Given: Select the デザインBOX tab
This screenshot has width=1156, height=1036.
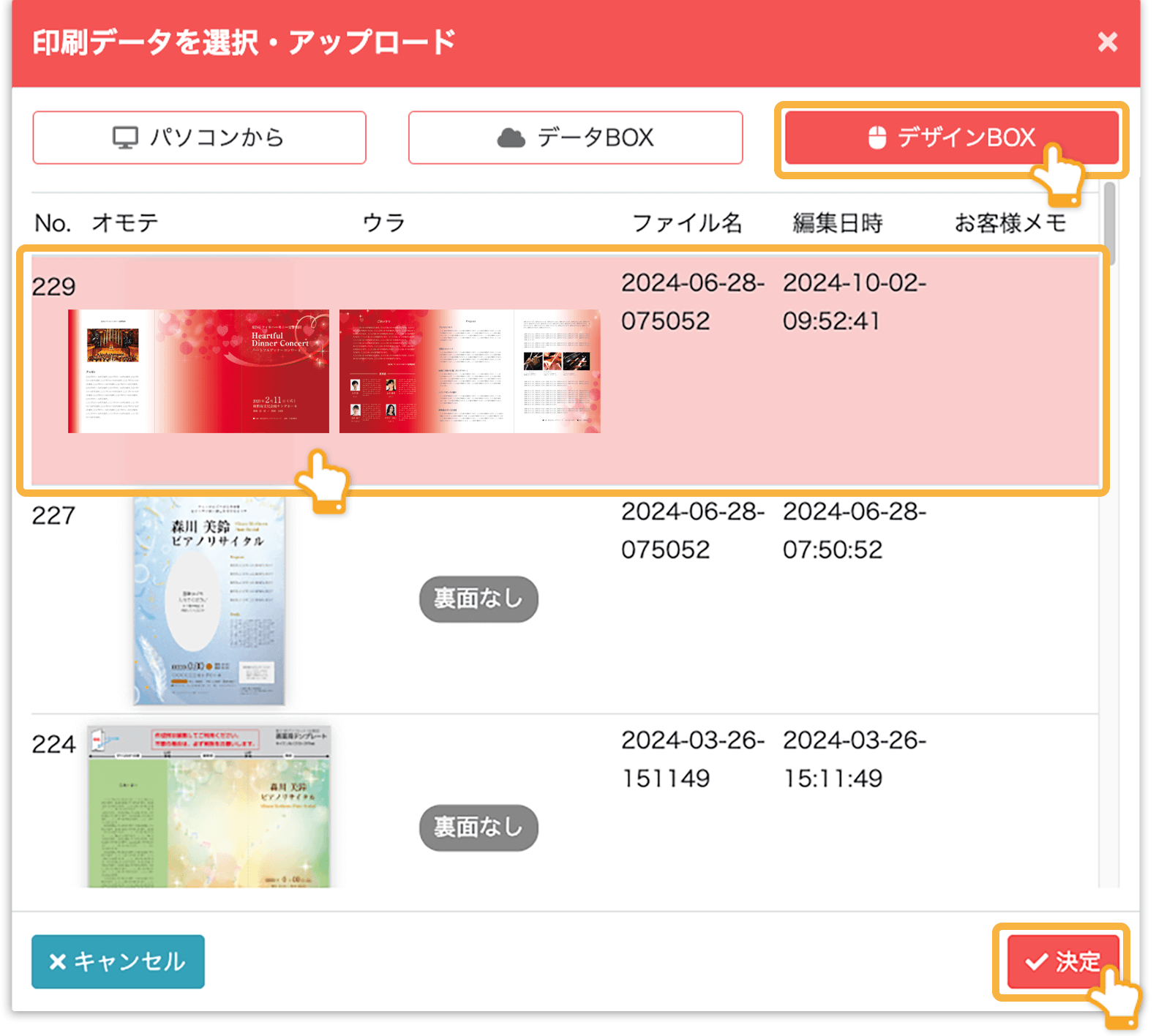Looking at the screenshot, I should [x=951, y=138].
